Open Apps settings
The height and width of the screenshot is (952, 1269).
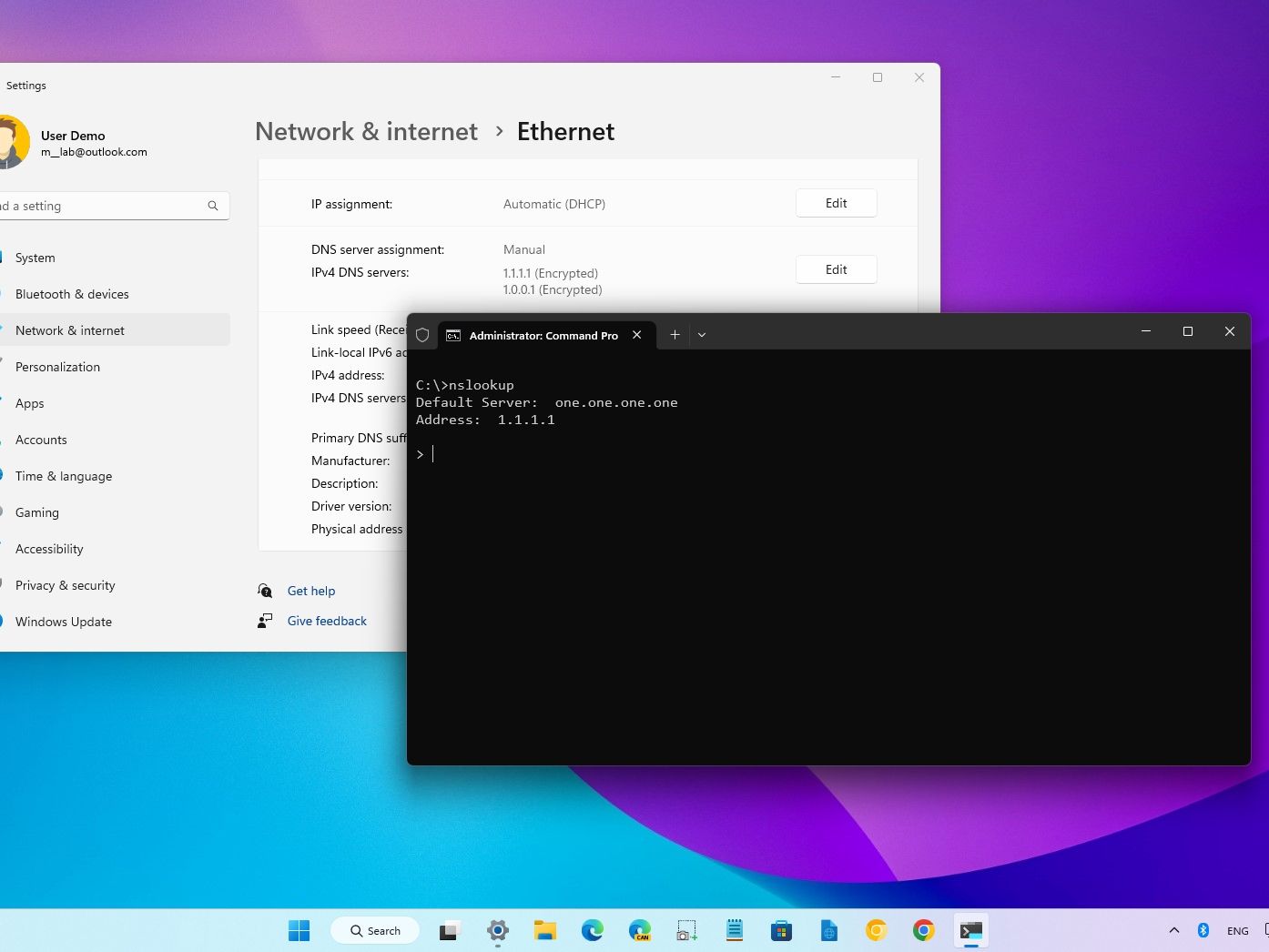click(x=115, y=403)
